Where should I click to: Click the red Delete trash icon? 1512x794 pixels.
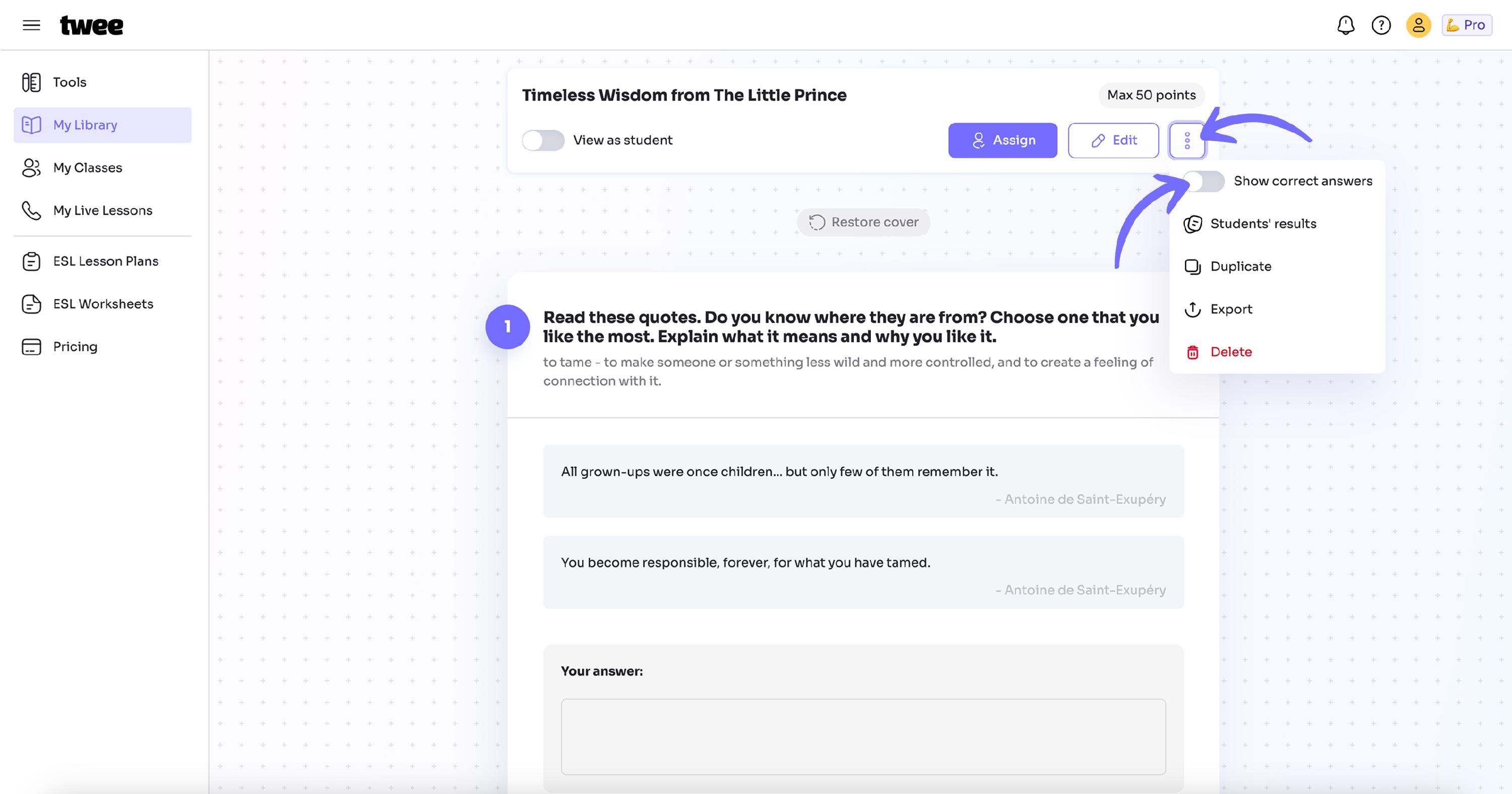click(1192, 352)
